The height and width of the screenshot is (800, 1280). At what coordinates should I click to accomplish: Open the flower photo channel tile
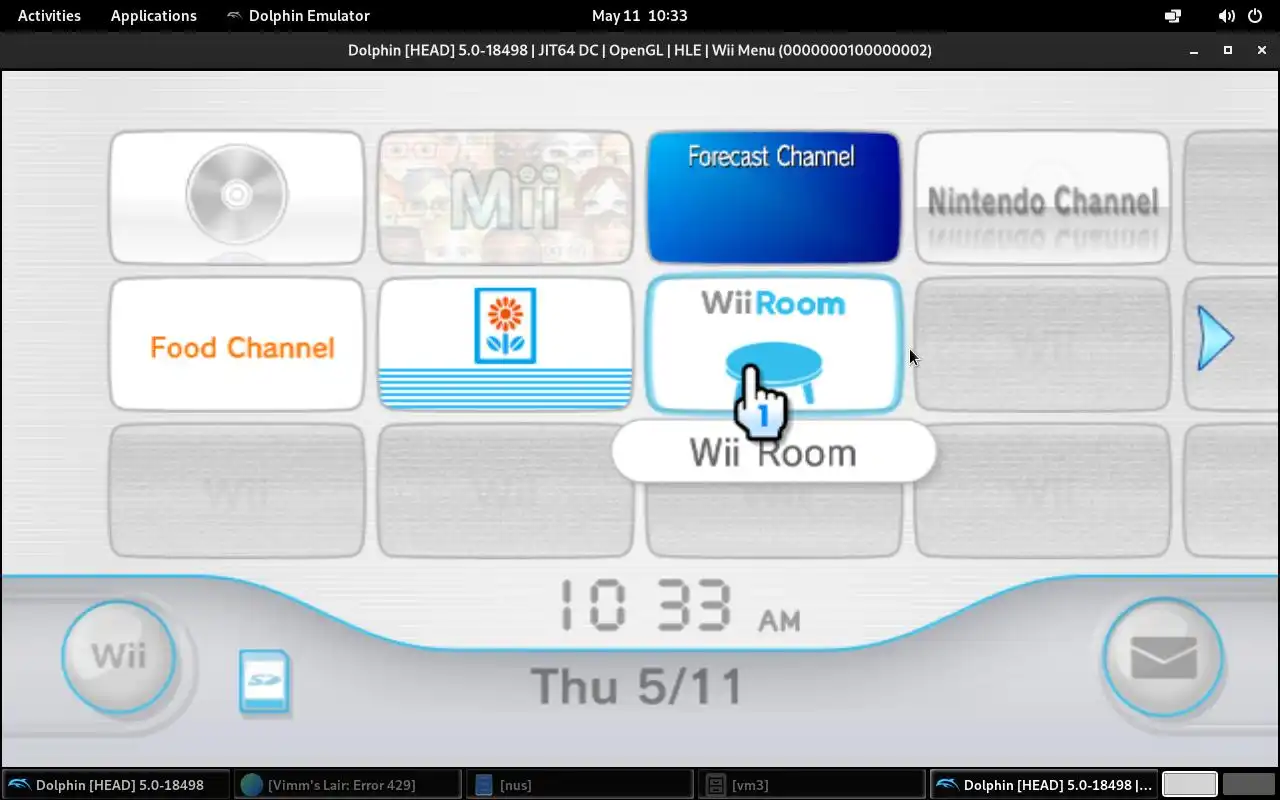(x=505, y=344)
